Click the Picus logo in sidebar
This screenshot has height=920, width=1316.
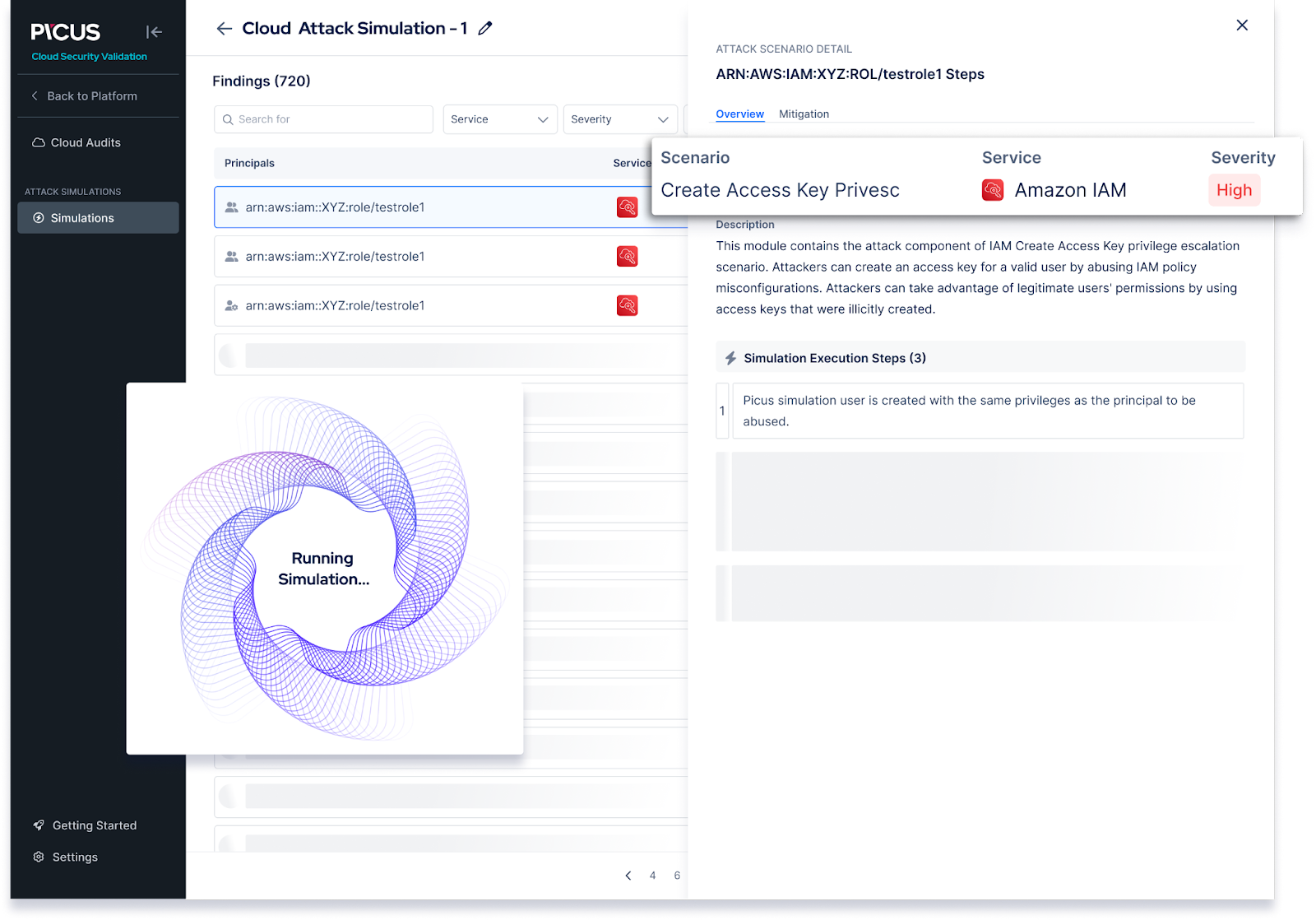pos(66,32)
